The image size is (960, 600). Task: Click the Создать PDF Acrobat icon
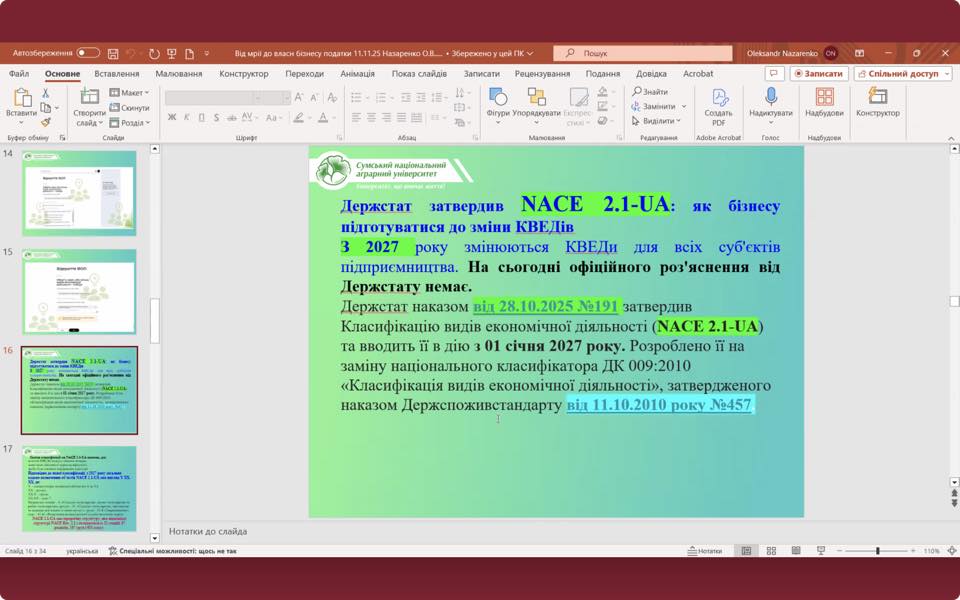click(x=719, y=106)
